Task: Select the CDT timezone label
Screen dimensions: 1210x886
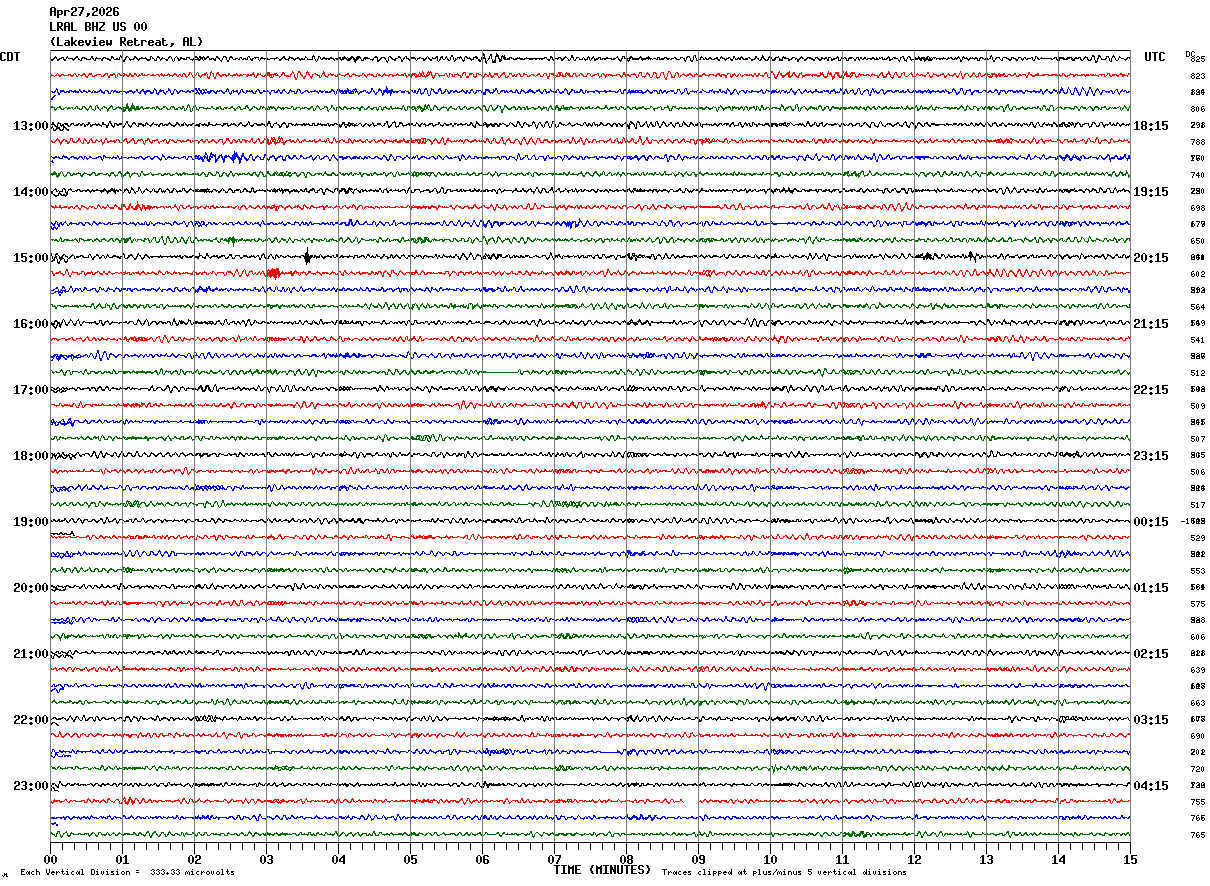Action: [11, 57]
